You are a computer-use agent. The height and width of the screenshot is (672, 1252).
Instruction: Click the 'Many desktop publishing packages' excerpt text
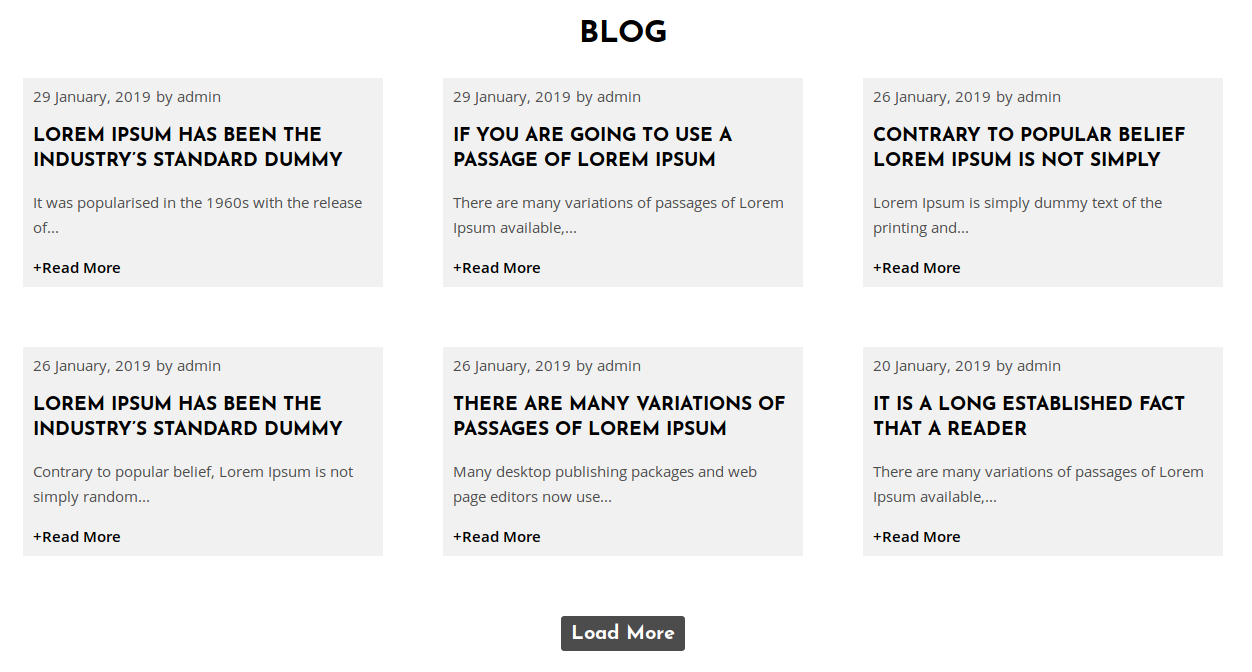tap(605, 484)
